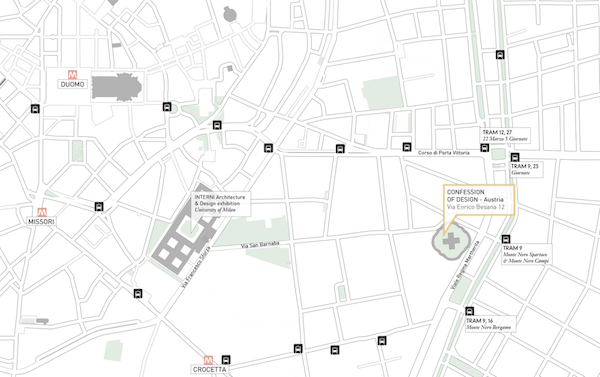Click the Duomo metro M icon
This screenshot has width=600, height=377.
point(72,75)
